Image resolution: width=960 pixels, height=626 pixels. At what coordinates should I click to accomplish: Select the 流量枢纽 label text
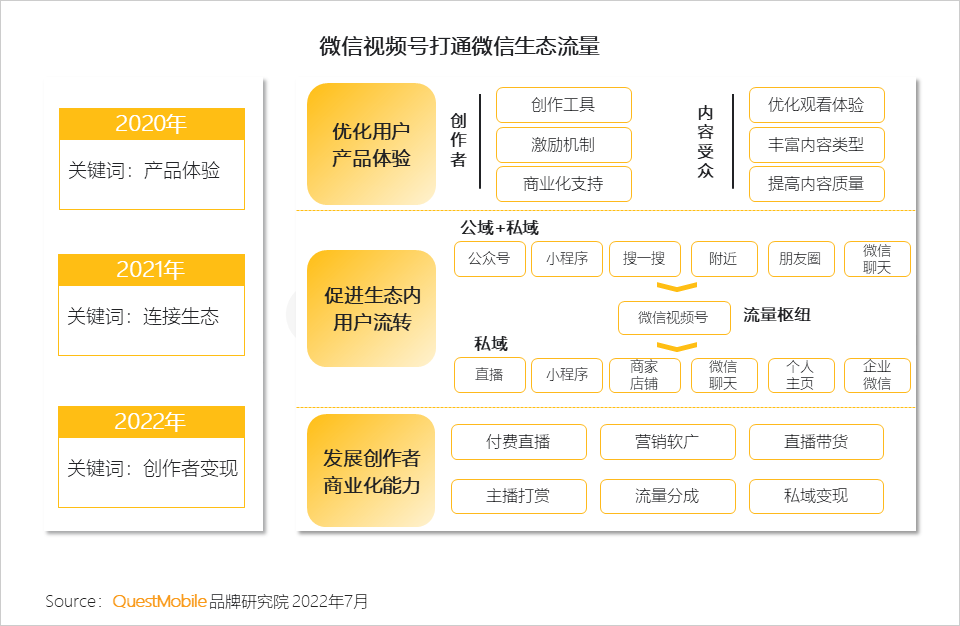pos(778,311)
